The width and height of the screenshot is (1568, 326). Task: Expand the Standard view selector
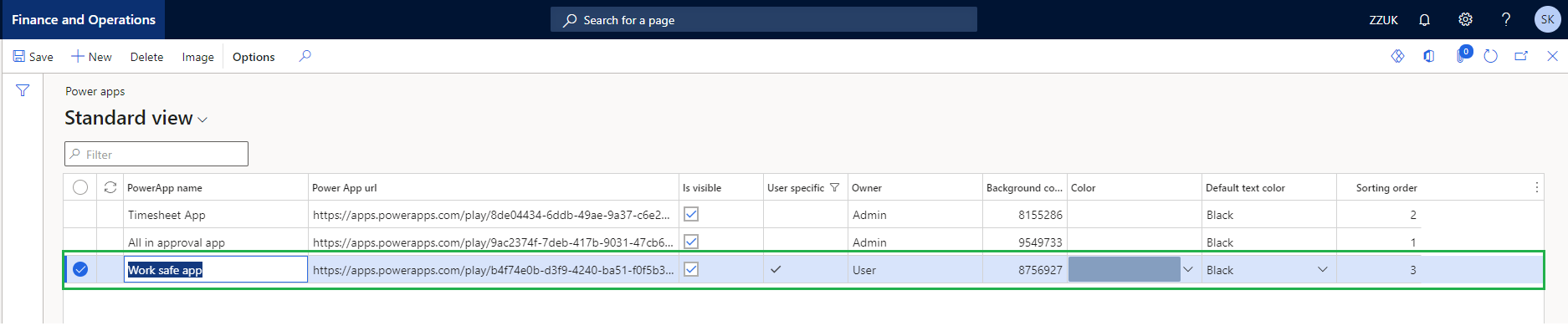[x=136, y=118]
